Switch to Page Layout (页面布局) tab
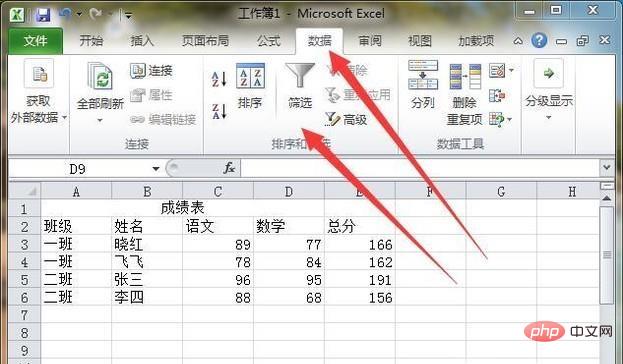 [x=205, y=41]
